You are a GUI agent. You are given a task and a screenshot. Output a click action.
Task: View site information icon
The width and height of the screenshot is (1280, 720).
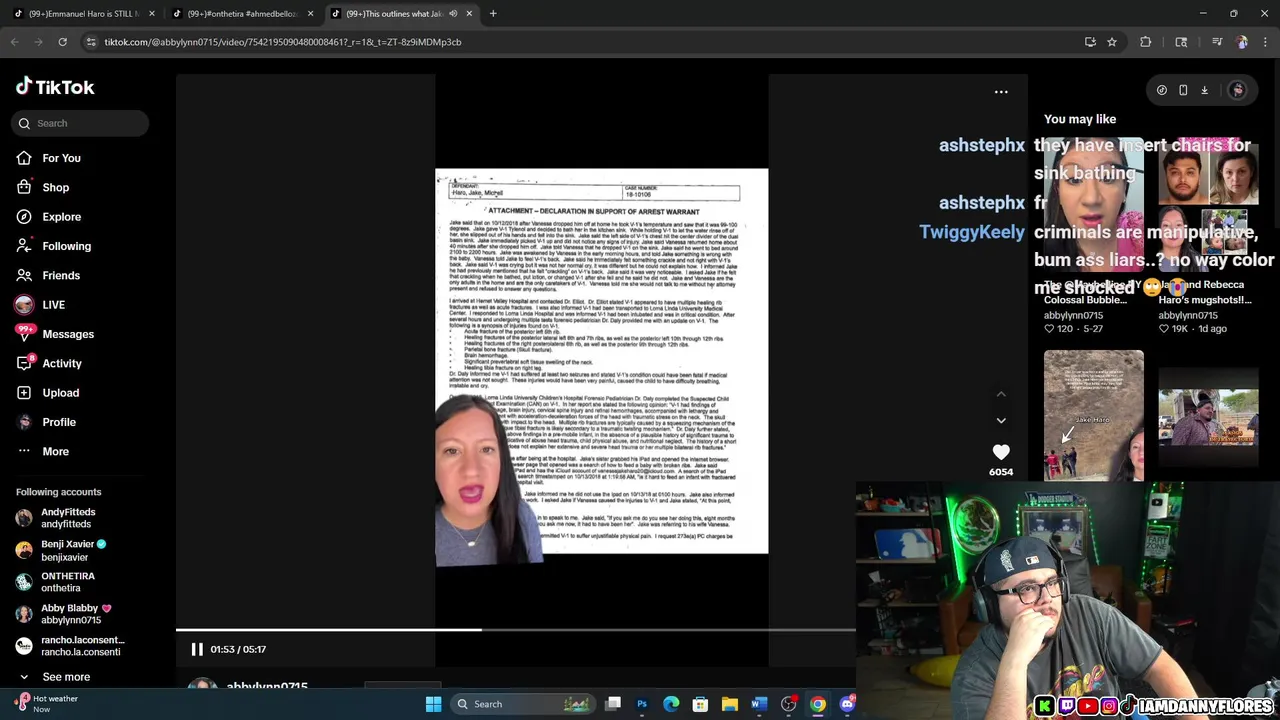pyautogui.click(x=91, y=42)
